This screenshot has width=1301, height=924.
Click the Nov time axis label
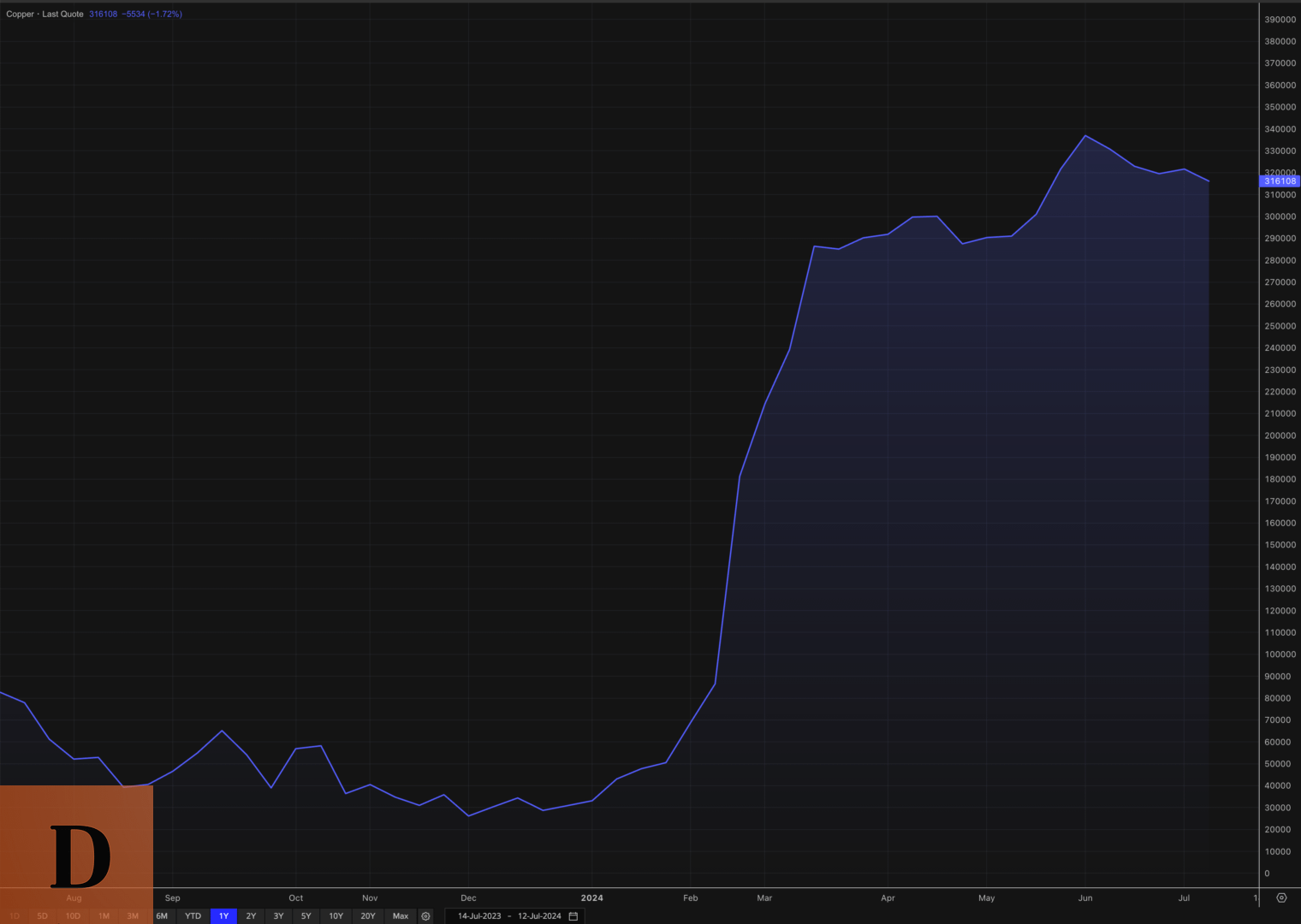pos(370,898)
